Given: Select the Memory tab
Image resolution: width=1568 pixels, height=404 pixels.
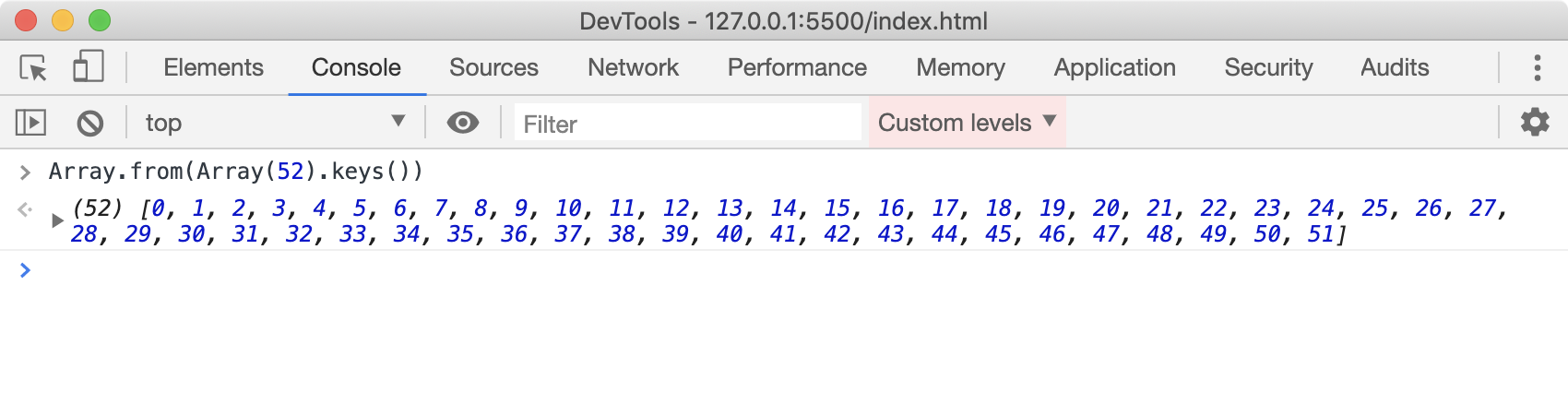Looking at the screenshot, I should [960, 67].
